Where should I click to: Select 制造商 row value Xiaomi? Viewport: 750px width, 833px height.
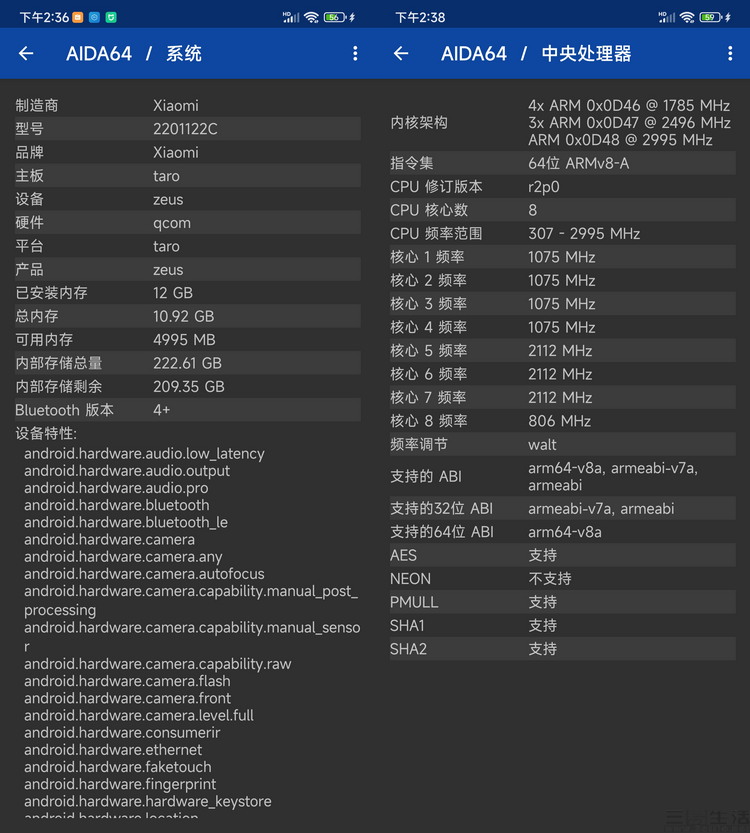(176, 106)
